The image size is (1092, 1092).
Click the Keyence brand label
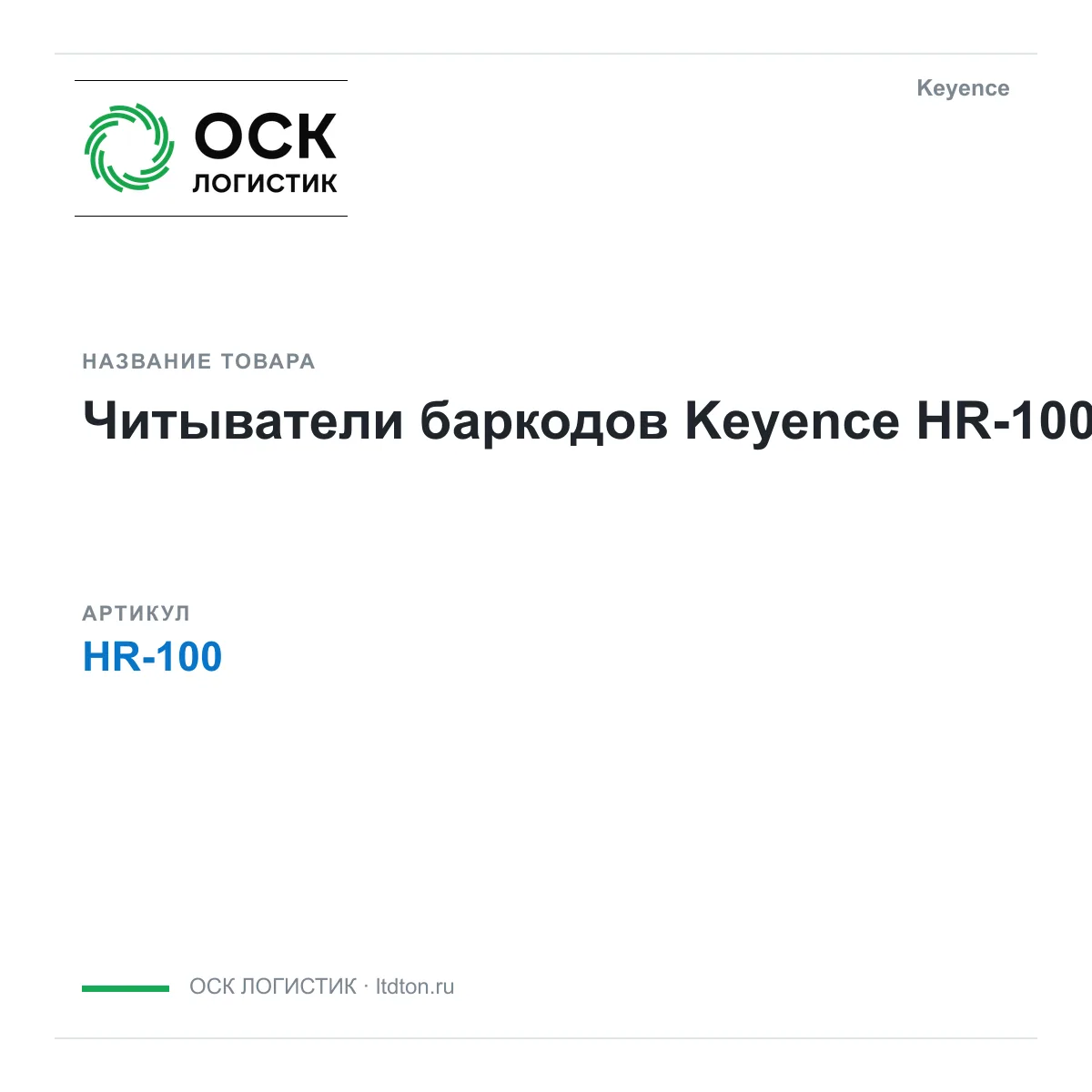(x=963, y=88)
